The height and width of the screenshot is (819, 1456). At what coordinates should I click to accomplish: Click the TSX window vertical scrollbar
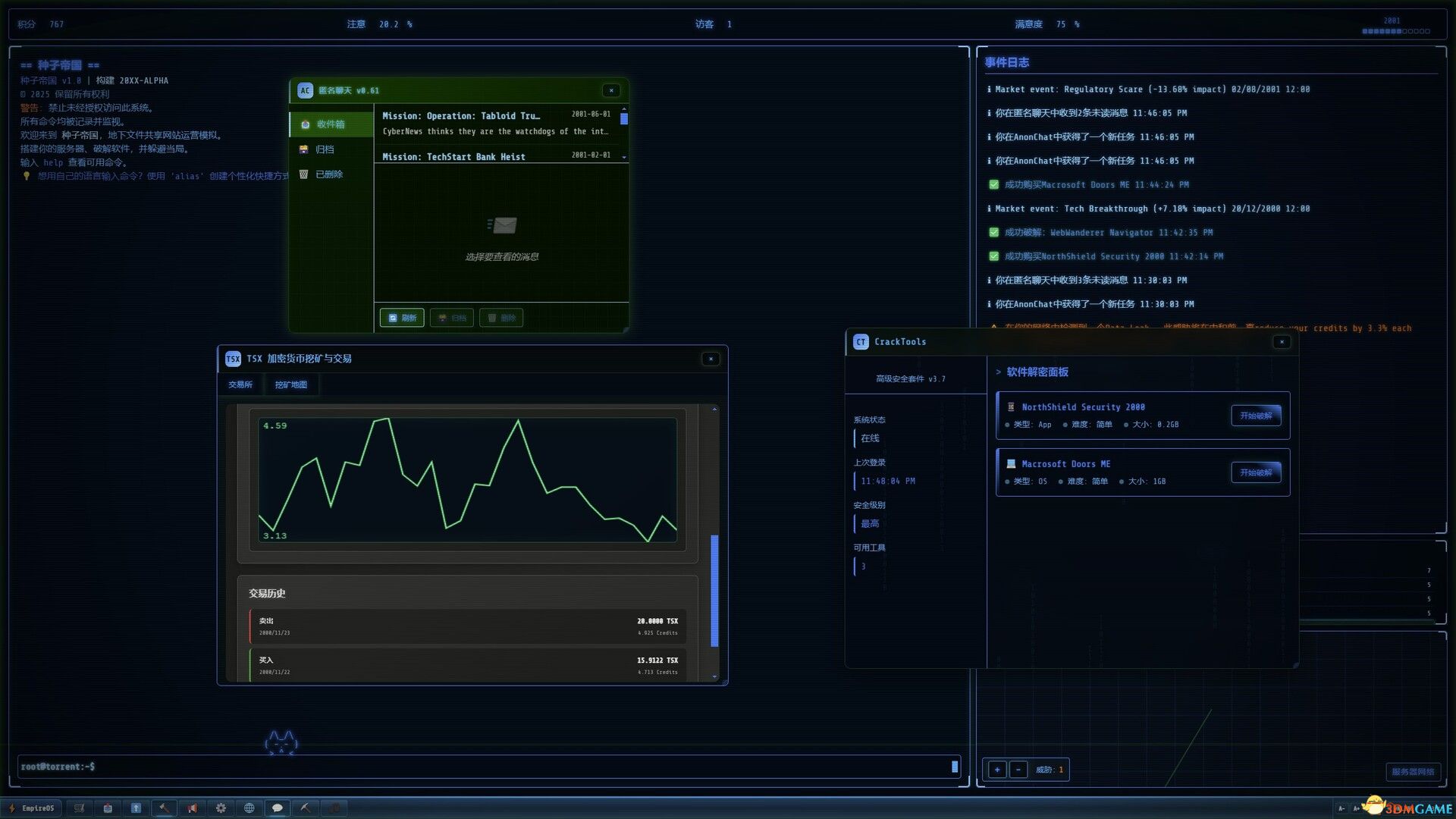(714, 590)
